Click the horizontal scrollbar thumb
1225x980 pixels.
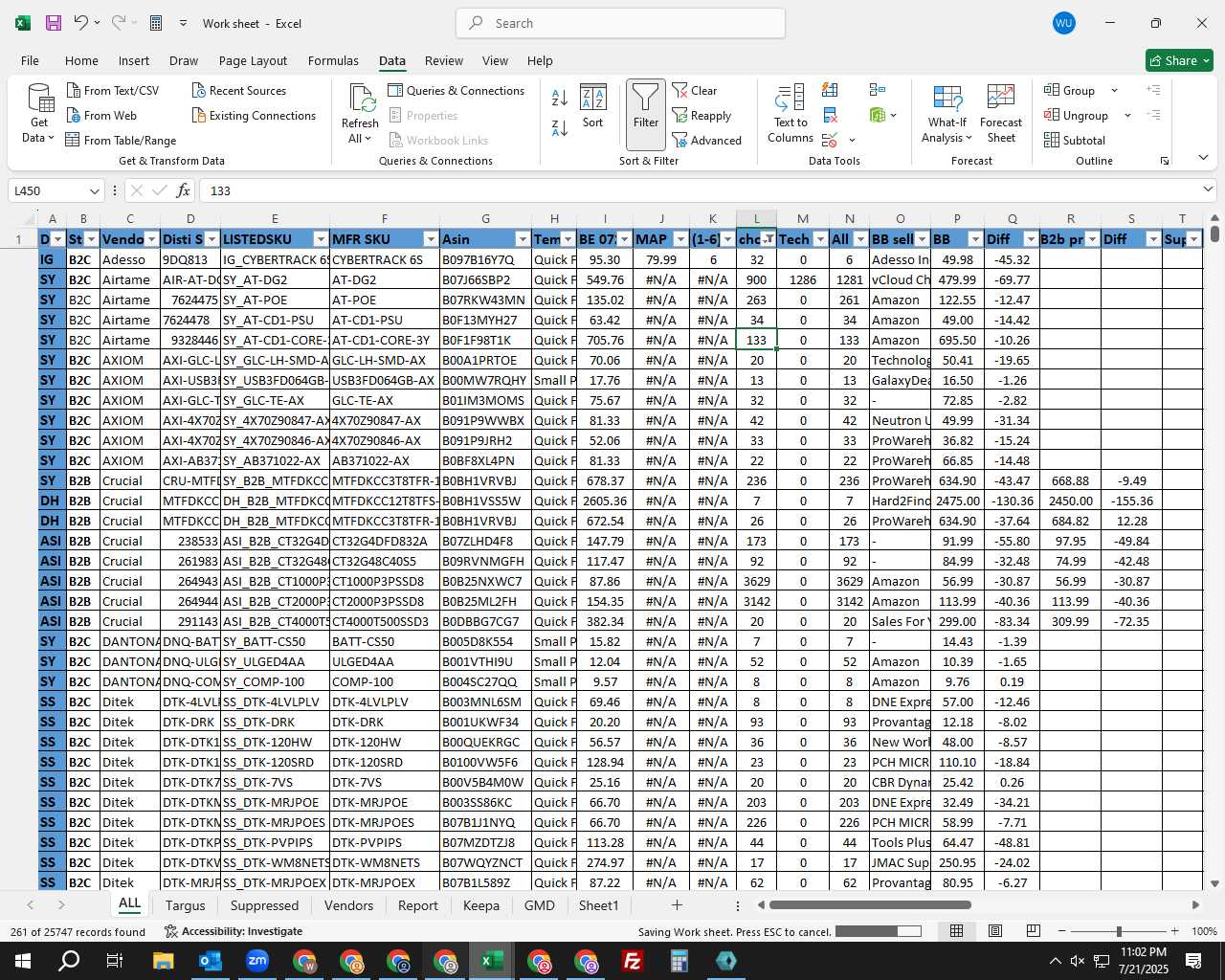(x=870, y=904)
